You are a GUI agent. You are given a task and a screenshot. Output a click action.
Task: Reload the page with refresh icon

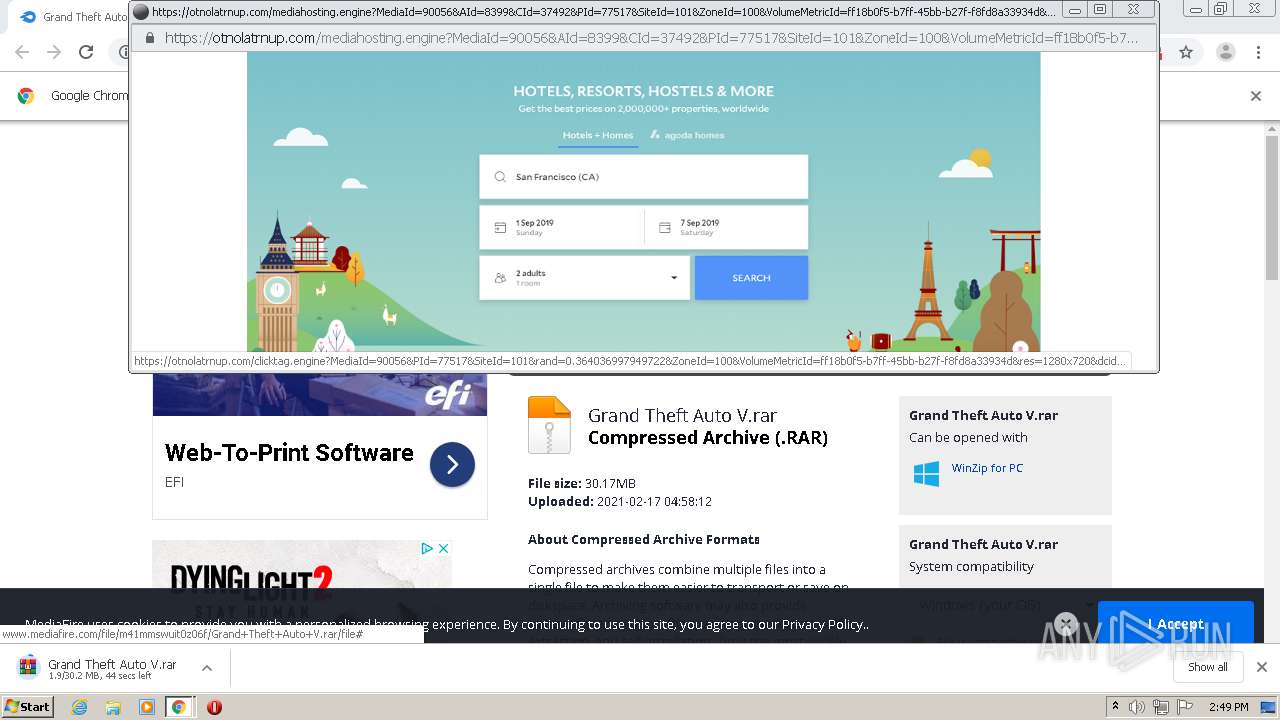tap(86, 52)
